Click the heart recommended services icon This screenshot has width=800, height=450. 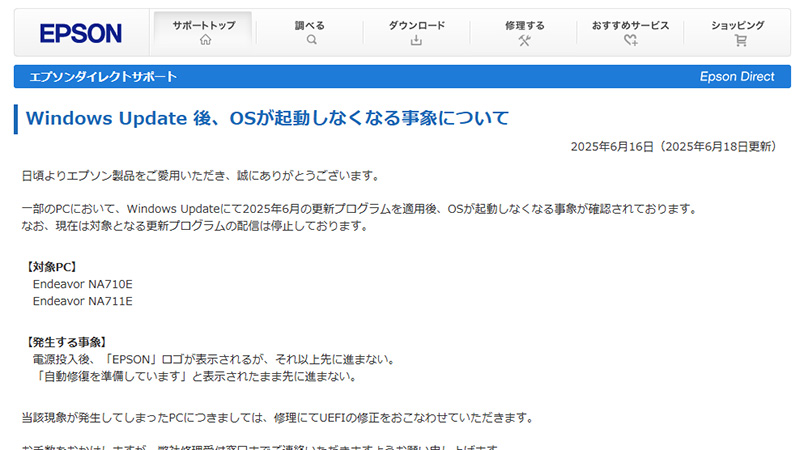[630, 41]
